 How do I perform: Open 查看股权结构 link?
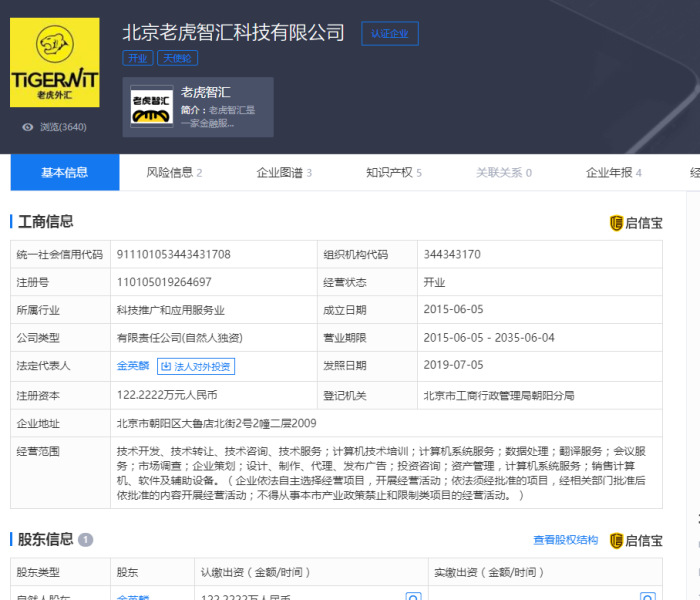coord(565,540)
